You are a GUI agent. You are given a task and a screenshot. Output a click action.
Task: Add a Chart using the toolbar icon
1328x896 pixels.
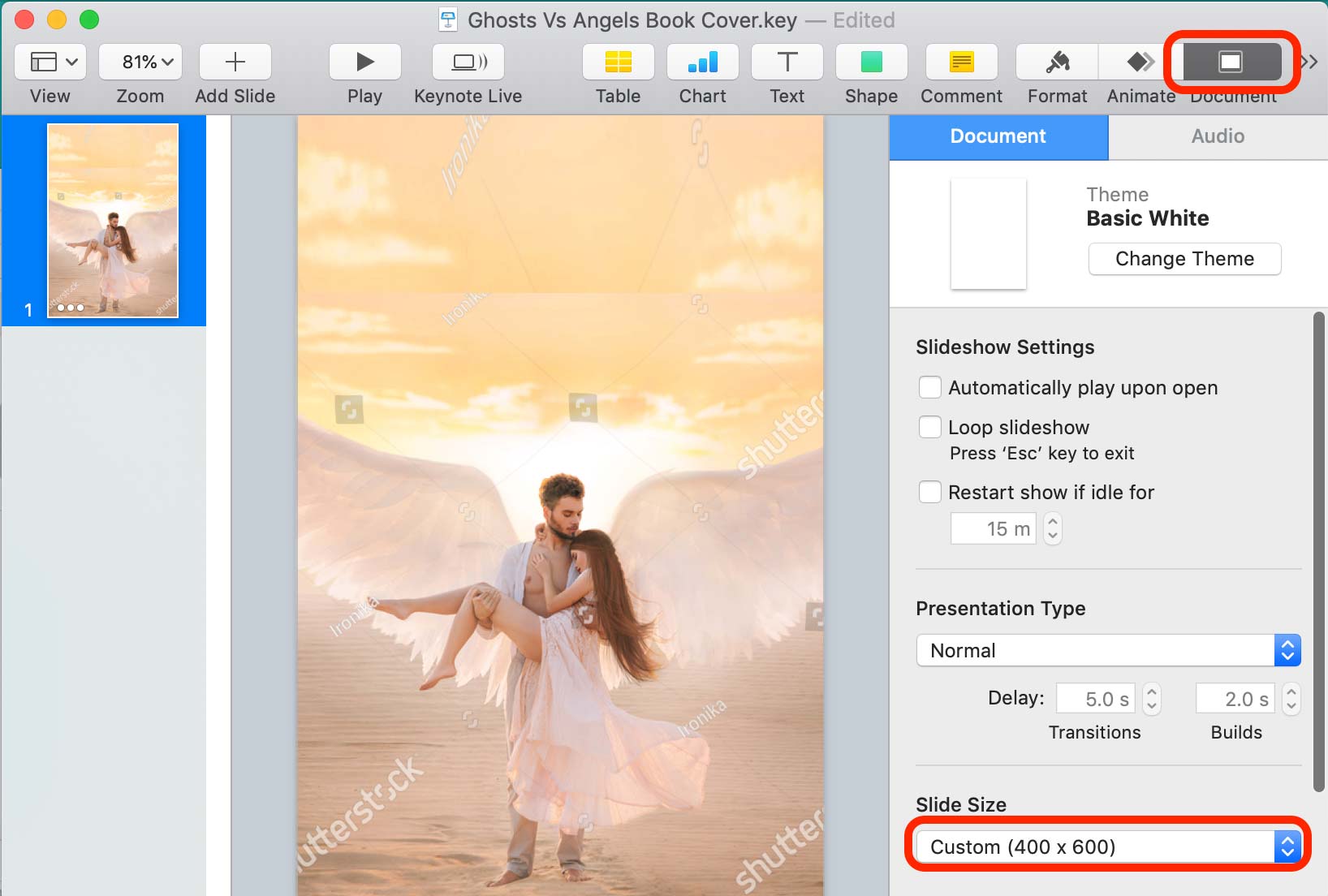[702, 62]
